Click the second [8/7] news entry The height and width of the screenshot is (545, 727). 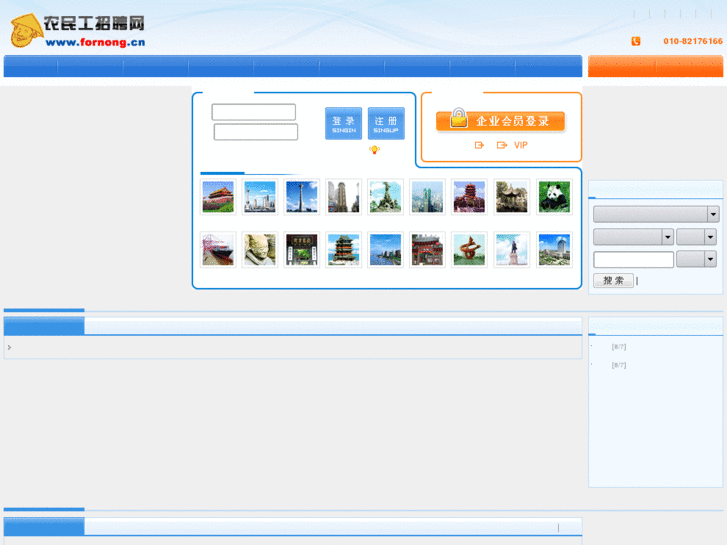619,365
